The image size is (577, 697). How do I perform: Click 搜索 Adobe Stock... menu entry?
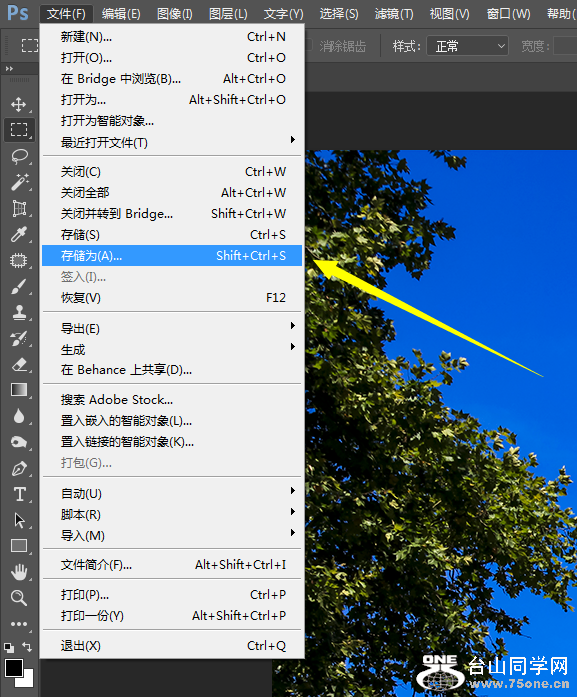point(172,400)
